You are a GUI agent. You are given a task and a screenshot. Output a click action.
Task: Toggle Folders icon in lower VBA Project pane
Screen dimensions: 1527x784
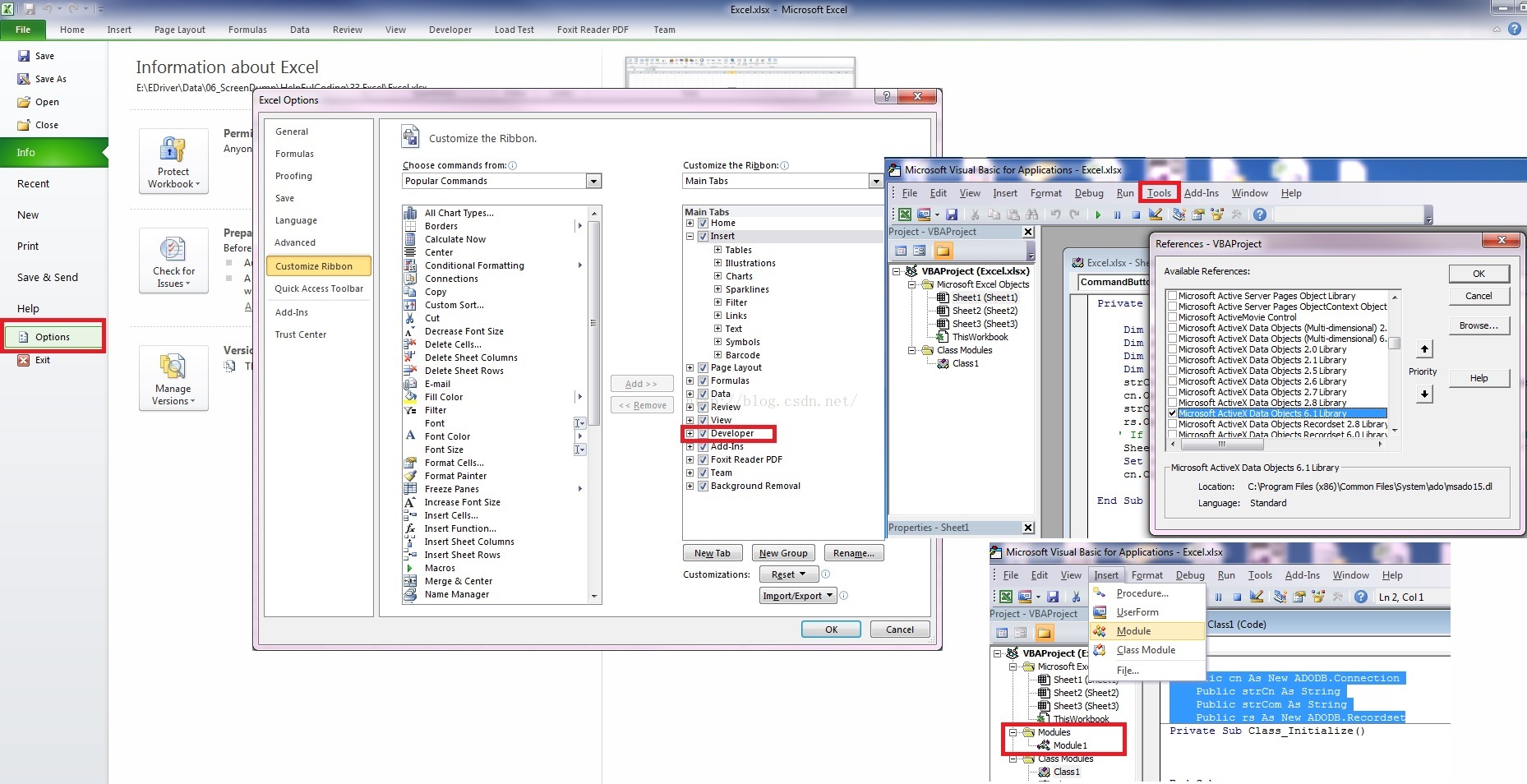tap(1044, 633)
